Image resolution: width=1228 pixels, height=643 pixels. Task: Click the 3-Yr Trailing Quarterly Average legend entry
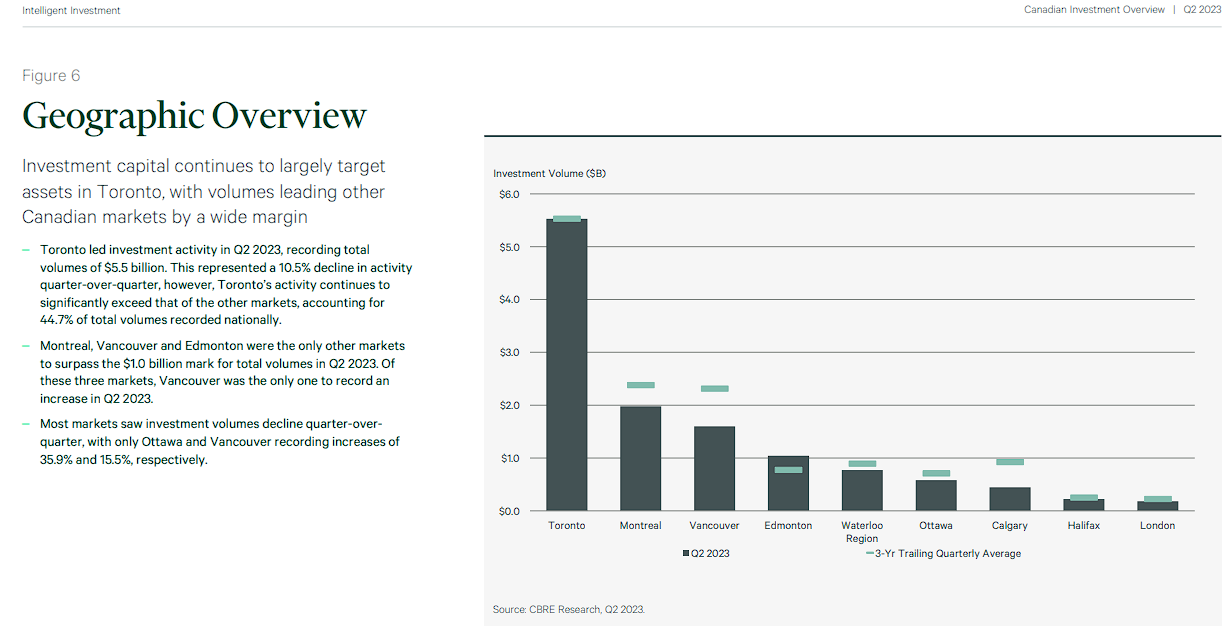(x=943, y=553)
